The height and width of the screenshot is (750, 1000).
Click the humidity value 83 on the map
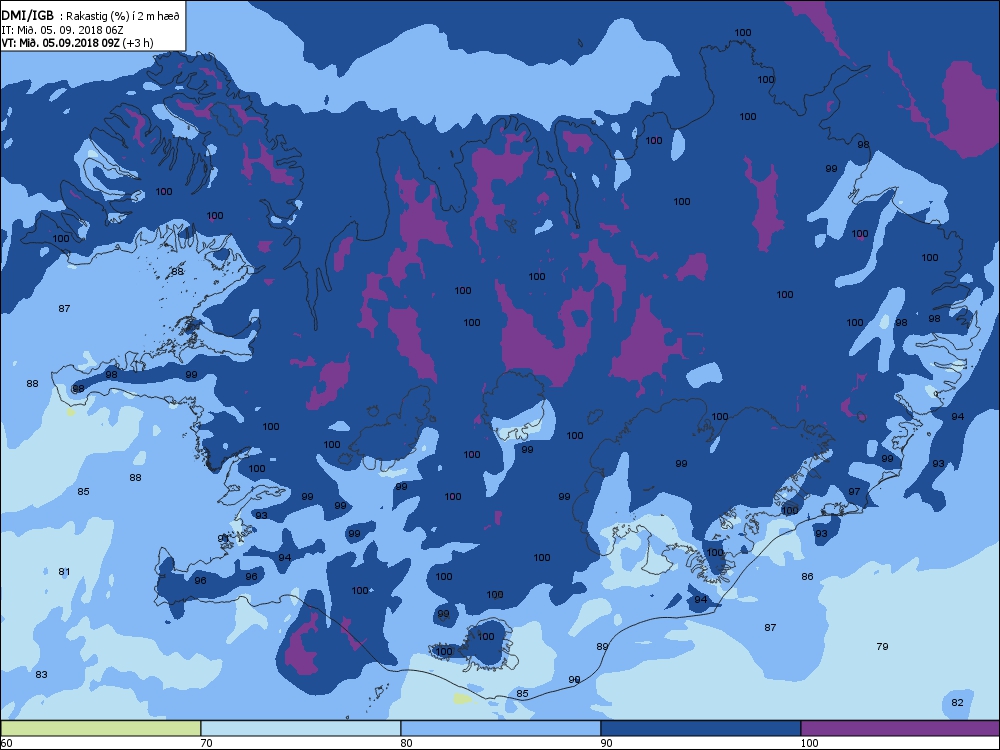41,674
